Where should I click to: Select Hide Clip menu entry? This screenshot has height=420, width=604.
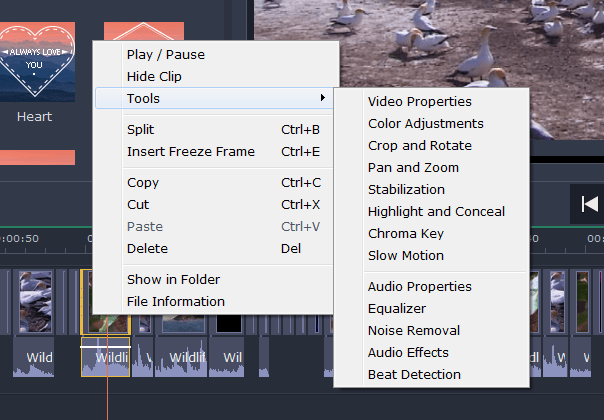(155, 76)
